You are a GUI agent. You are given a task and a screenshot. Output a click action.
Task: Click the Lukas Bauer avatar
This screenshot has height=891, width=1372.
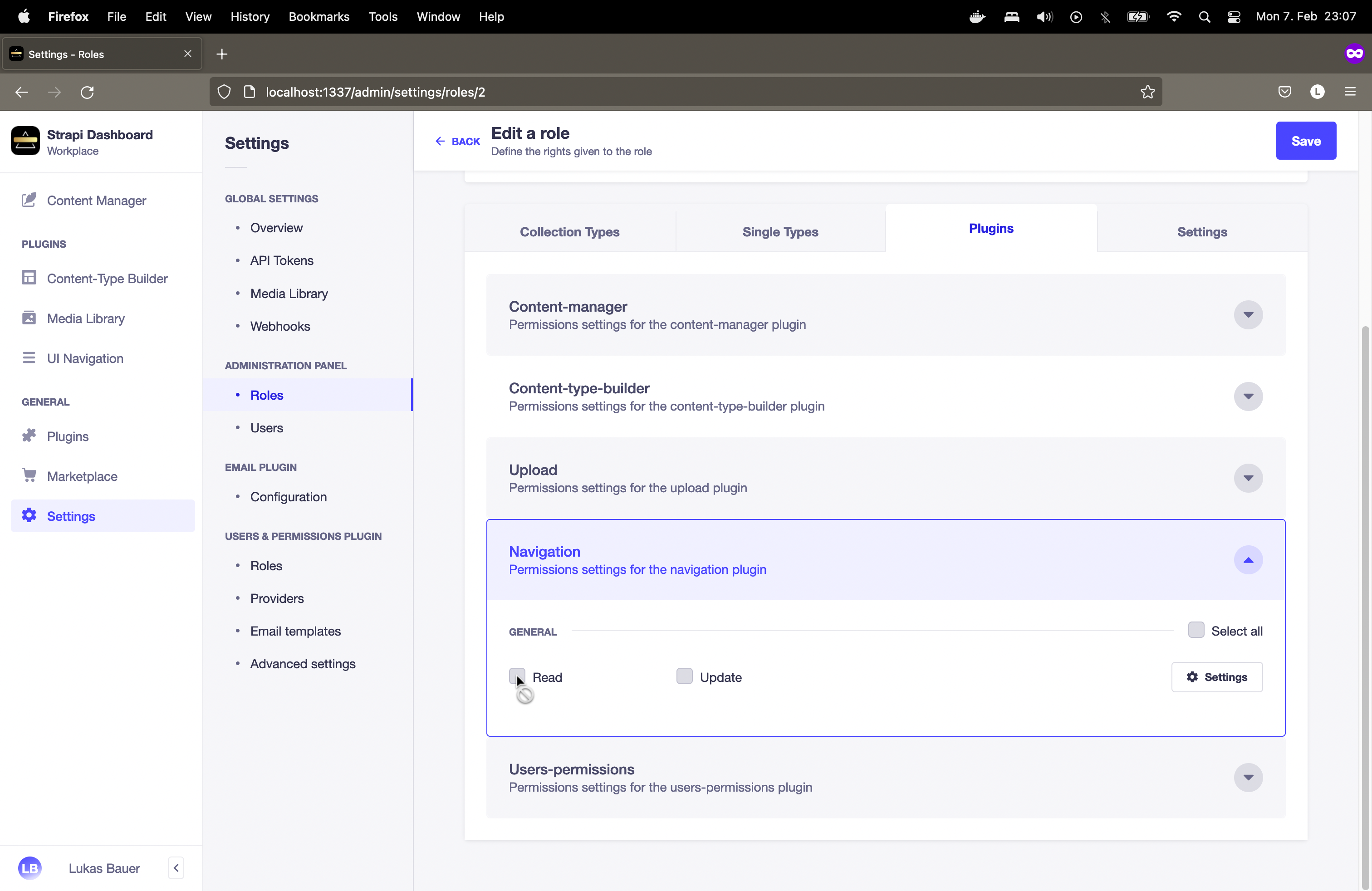(29, 868)
